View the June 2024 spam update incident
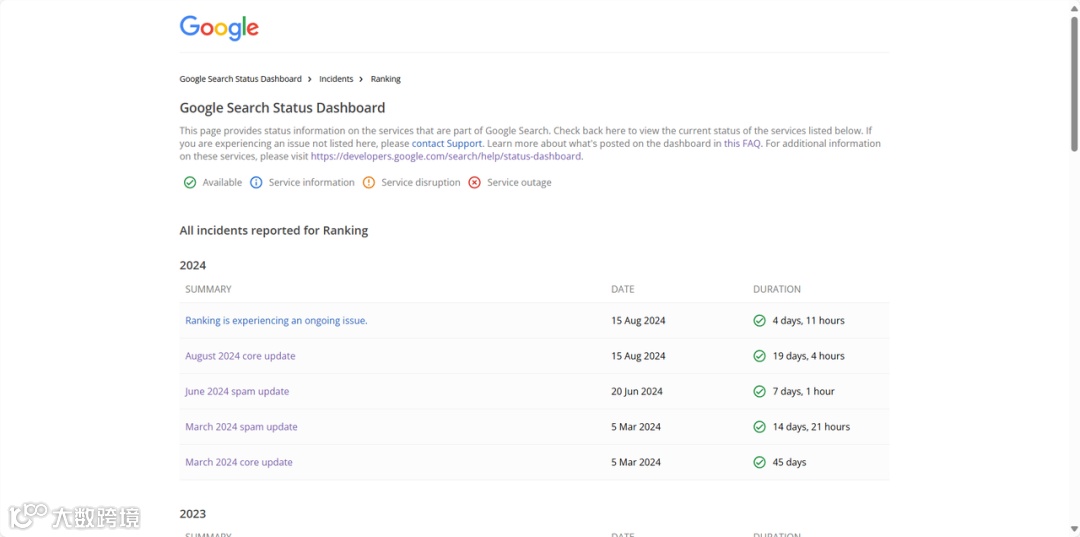Screen dimensions: 1080x537 tap(237, 392)
